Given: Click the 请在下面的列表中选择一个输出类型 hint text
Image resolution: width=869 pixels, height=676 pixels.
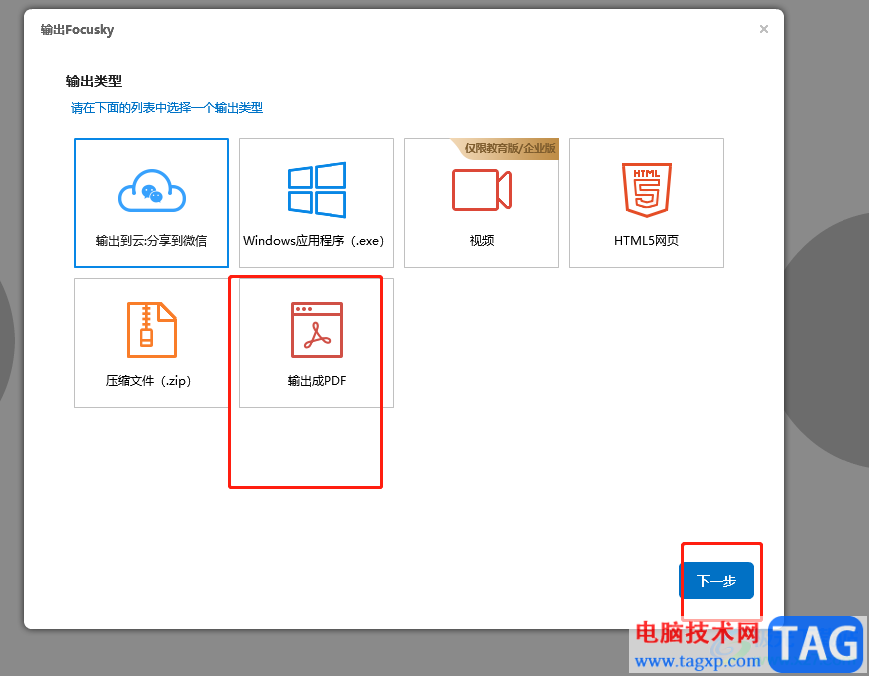Looking at the screenshot, I should [167, 107].
